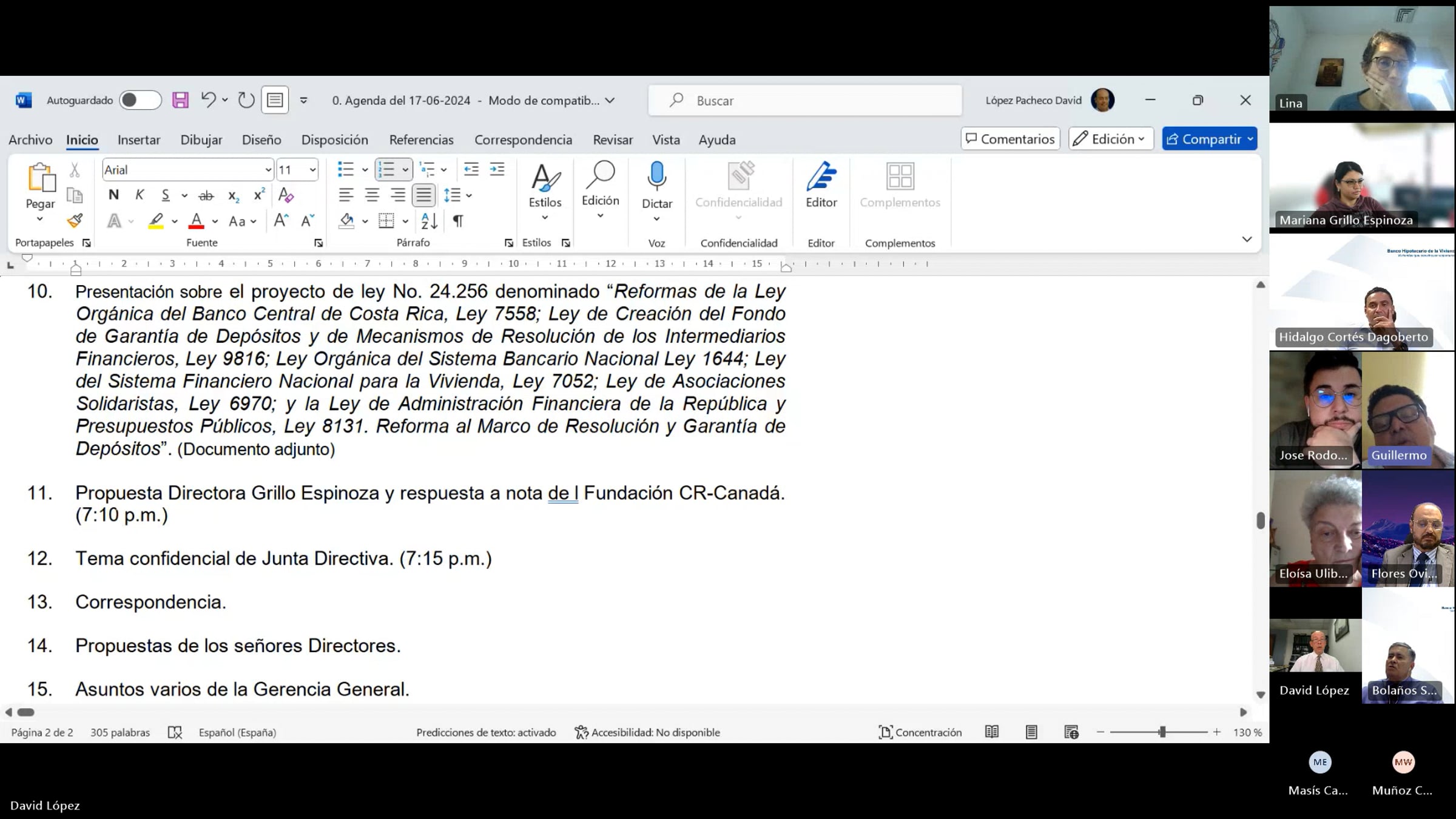1456x819 pixels.
Task: Toggle superscript formatting
Action: [x=259, y=195]
